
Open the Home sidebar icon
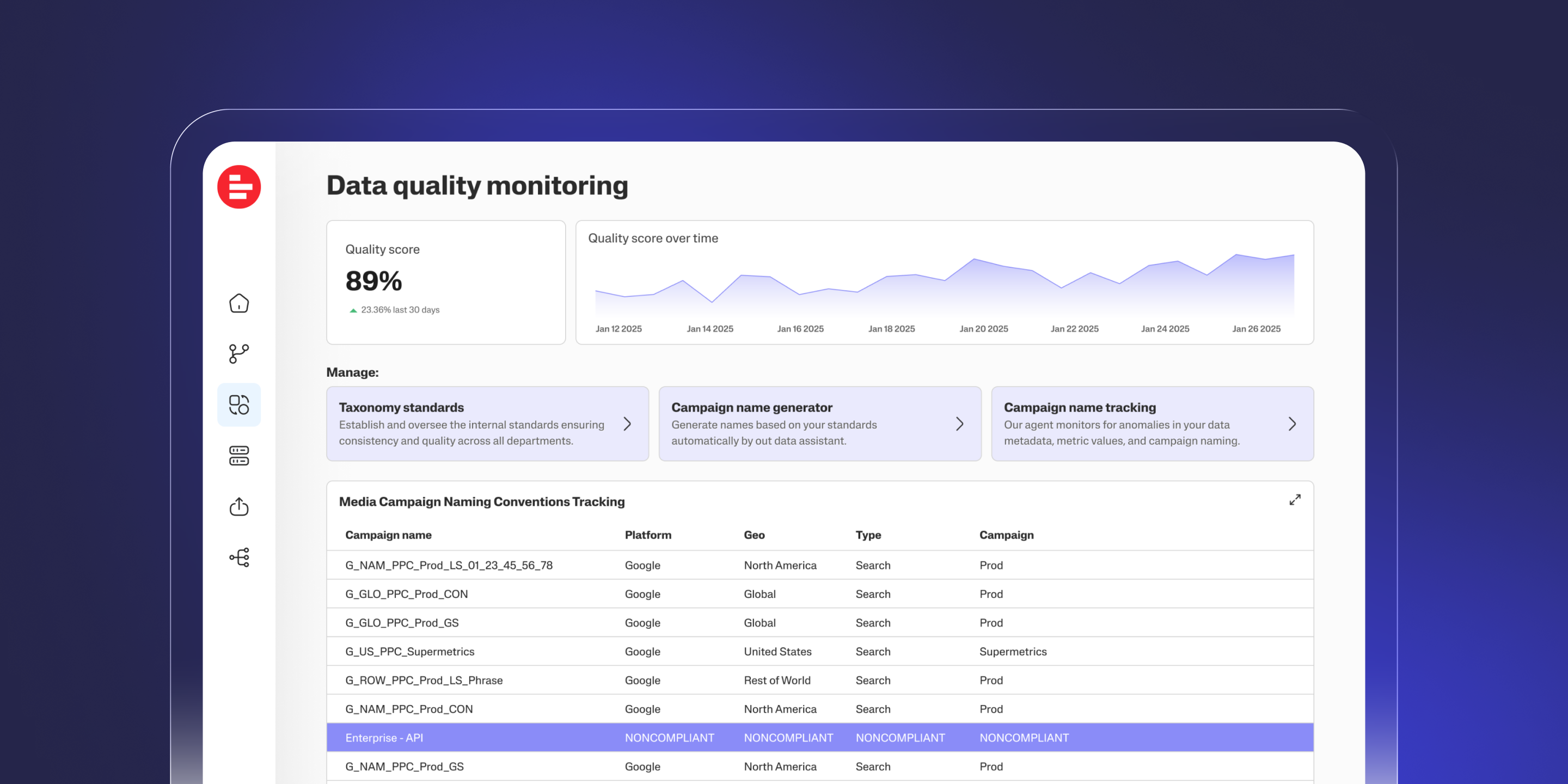(238, 303)
